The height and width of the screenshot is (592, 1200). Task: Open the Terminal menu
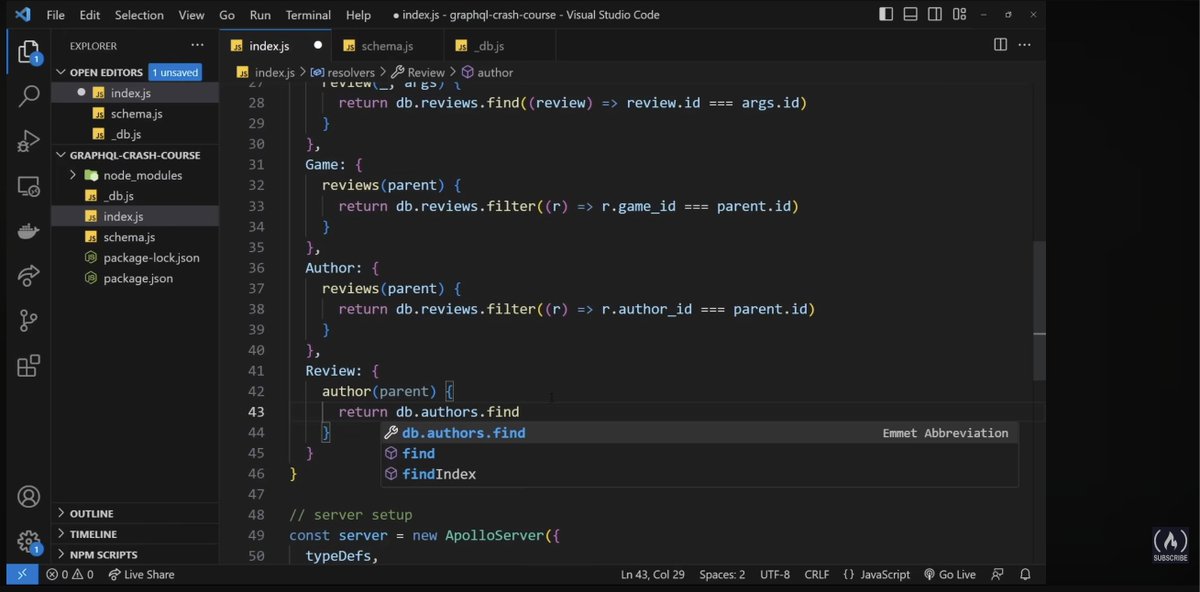click(x=308, y=15)
